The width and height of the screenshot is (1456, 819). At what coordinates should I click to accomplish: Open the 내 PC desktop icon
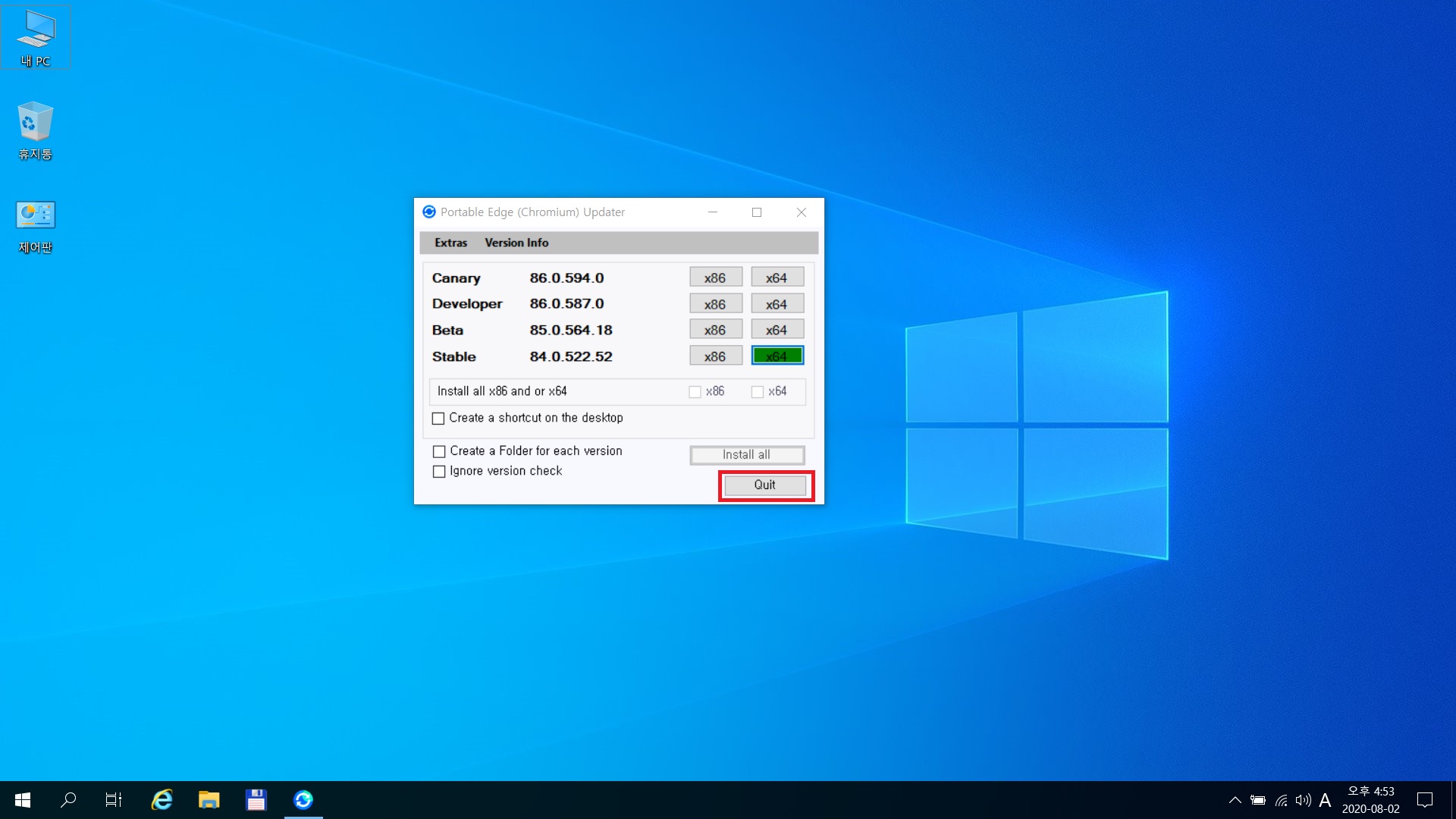[x=36, y=38]
